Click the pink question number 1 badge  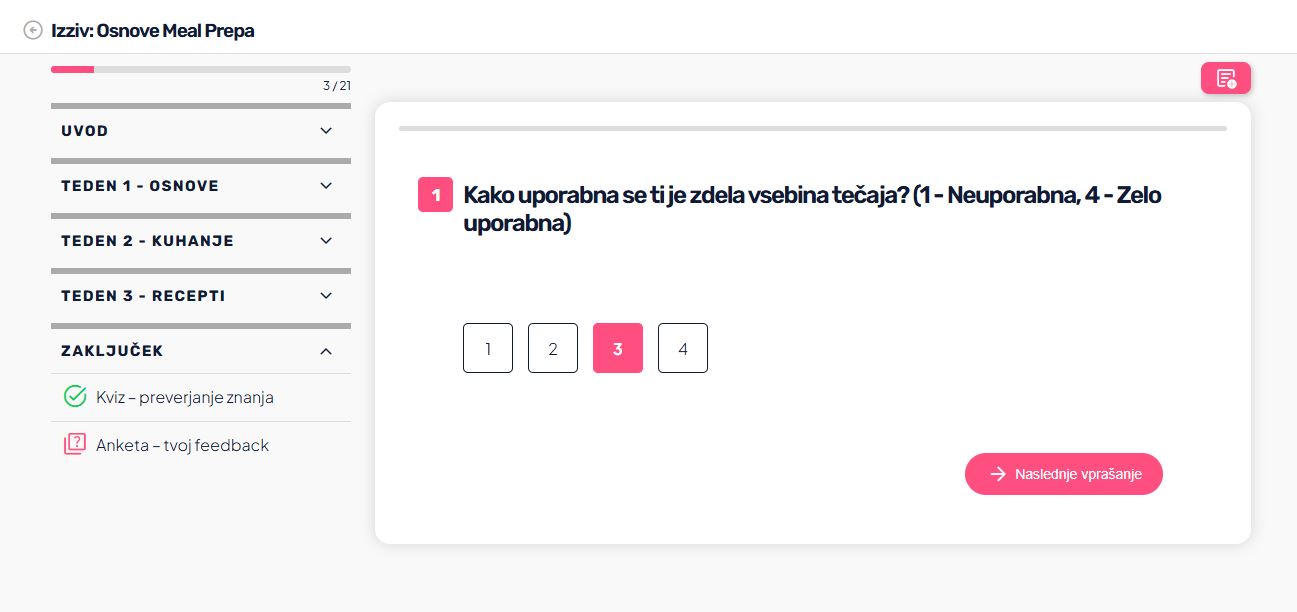pos(436,195)
